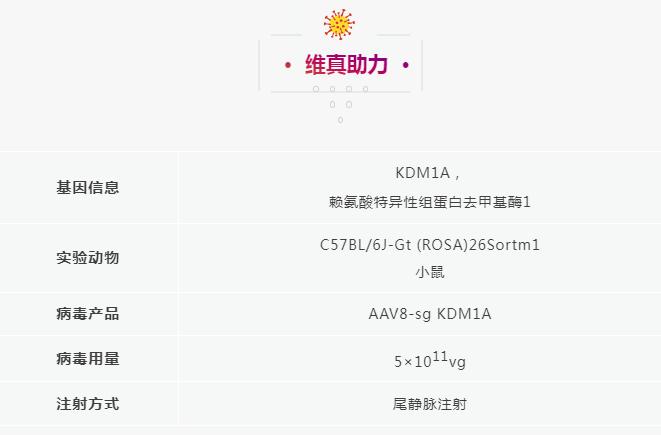
Task: Click the rightmost circle in the four-circle row
Action: tap(365, 89)
